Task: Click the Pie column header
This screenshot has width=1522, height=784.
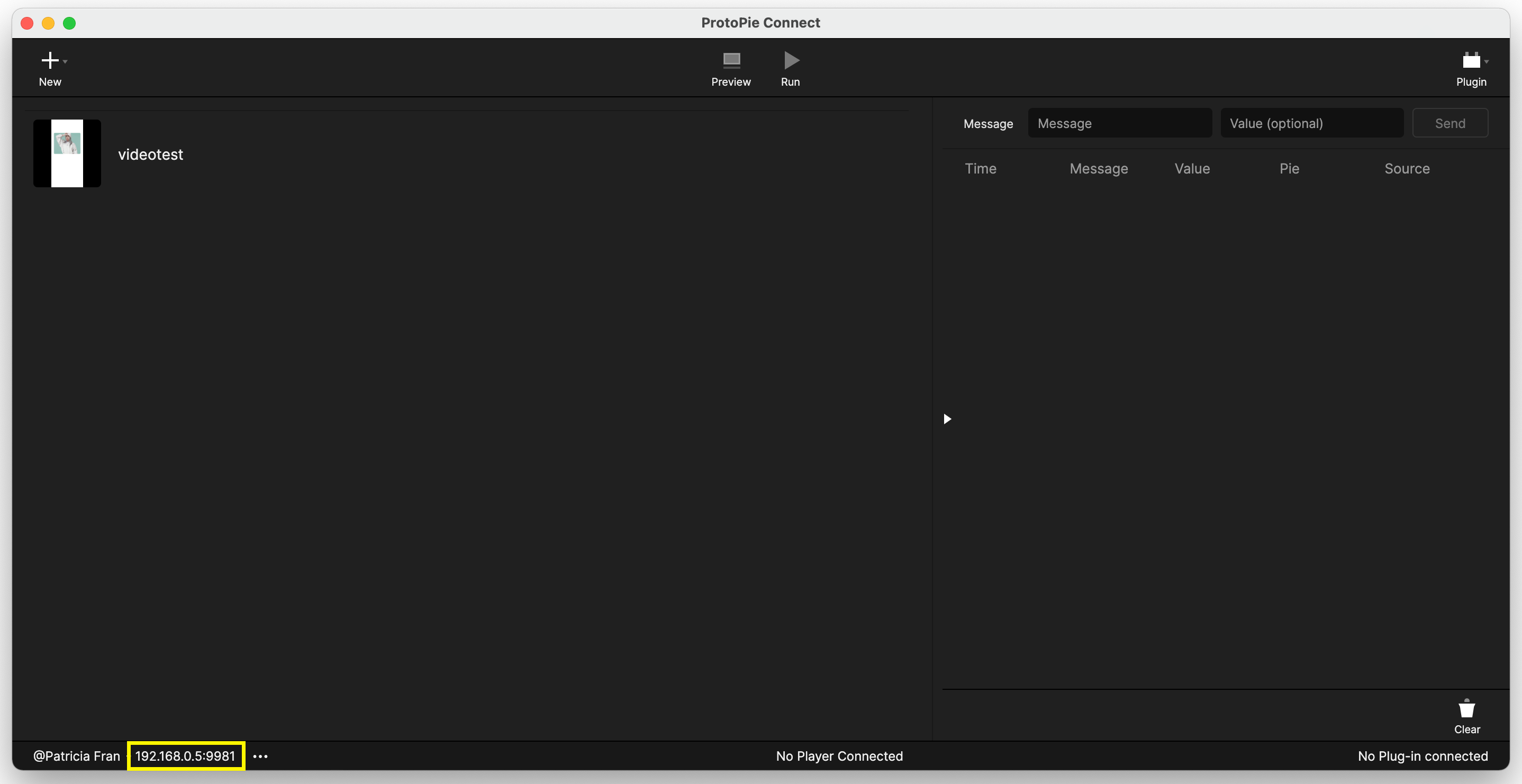Action: pos(1289,168)
